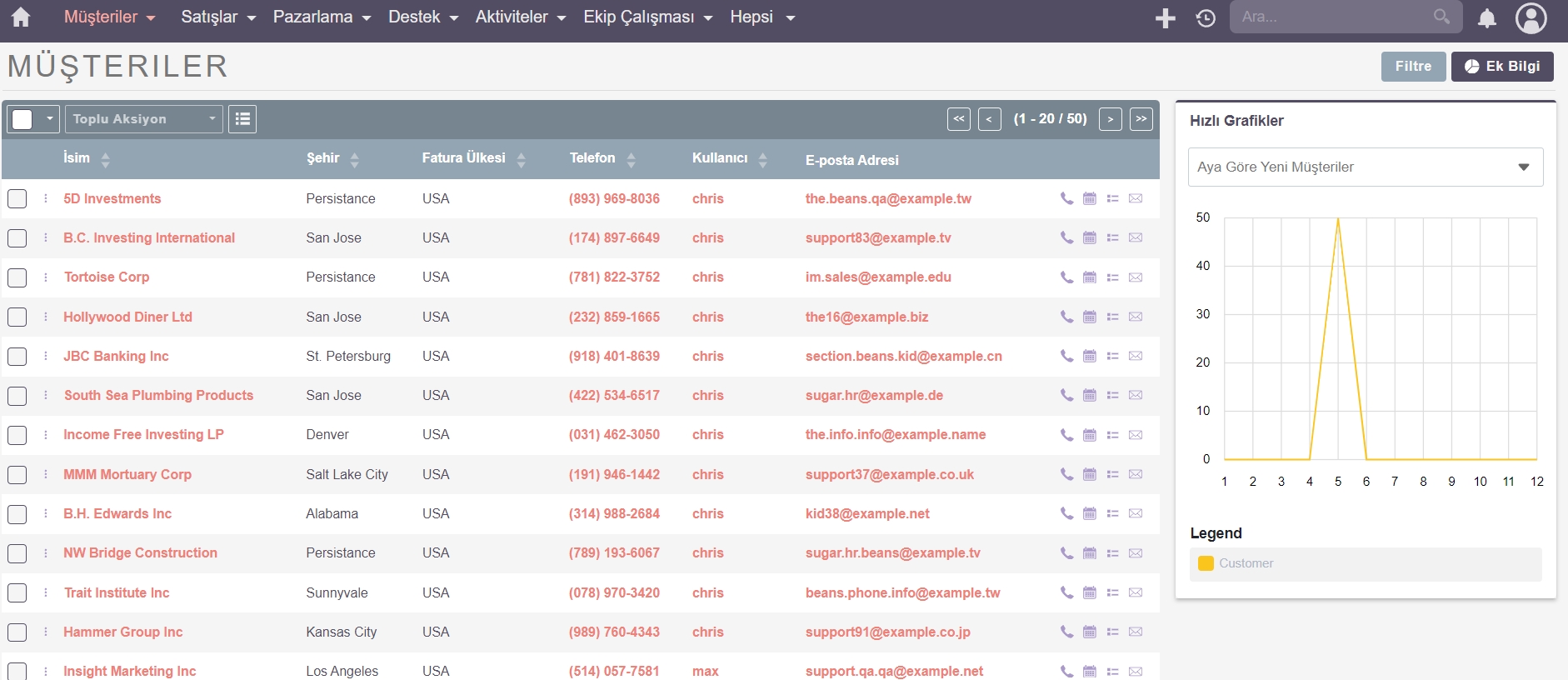Open notifications bell icon
Image resolution: width=1568 pixels, height=680 pixels.
click(x=1487, y=17)
